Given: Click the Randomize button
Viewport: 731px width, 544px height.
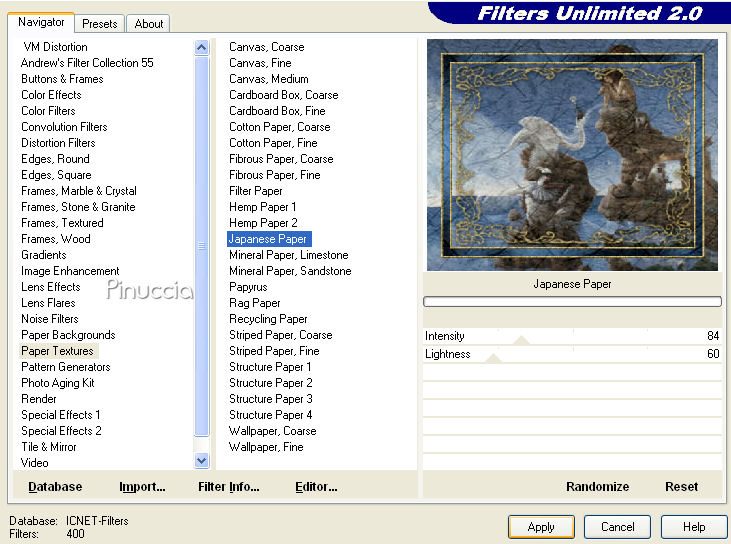Looking at the screenshot, I should [x=597, y=487].
